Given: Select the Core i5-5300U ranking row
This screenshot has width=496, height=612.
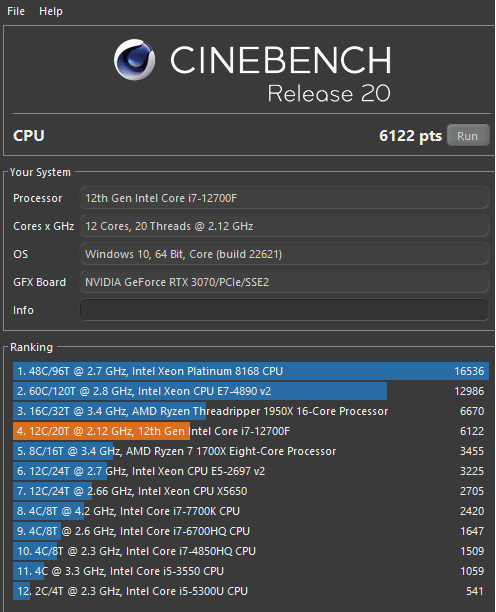Looking at the screenshot, I should pos(251,591).
